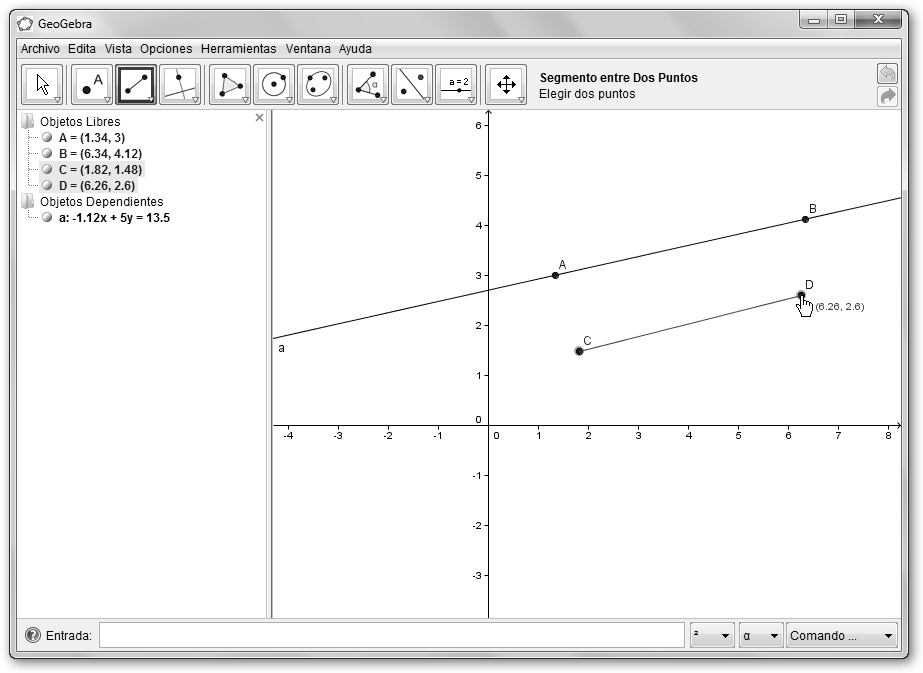
Task: Hide point C using its bullet
Action: (x=47, y=170)
